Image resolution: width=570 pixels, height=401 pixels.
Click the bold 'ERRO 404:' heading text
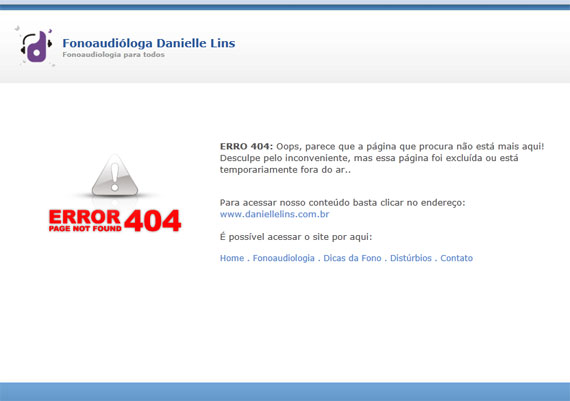(x=246, y=147)
